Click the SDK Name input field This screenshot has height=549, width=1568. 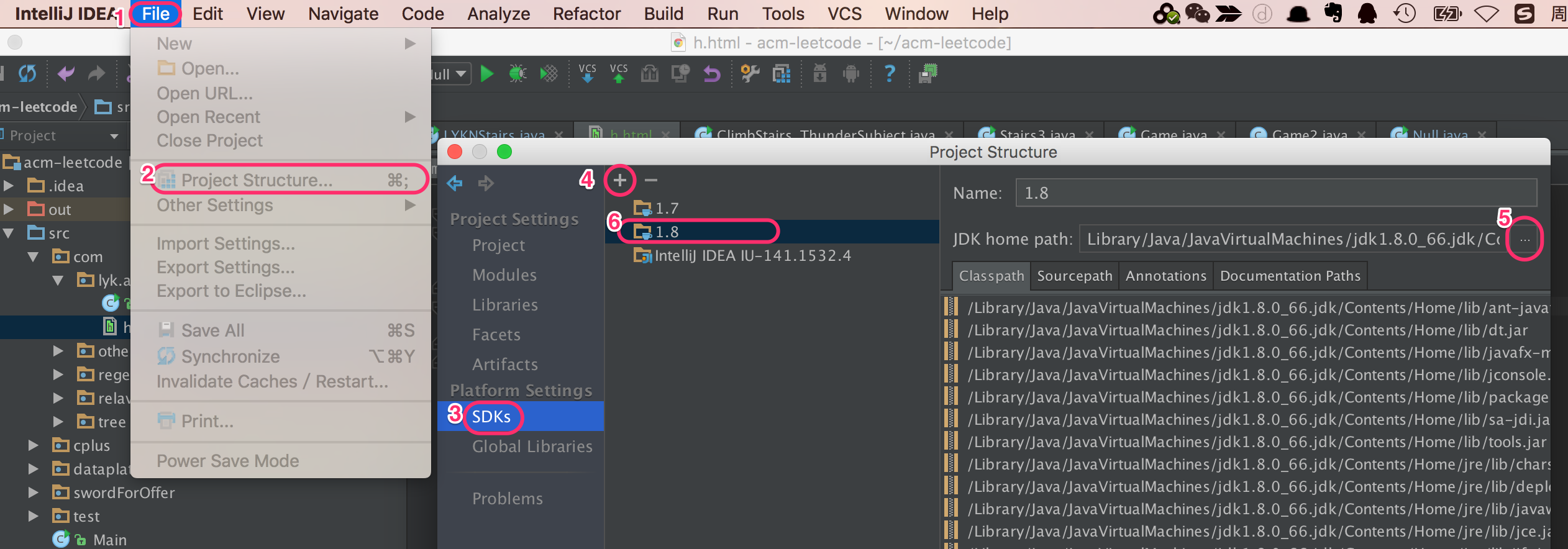1276,193
